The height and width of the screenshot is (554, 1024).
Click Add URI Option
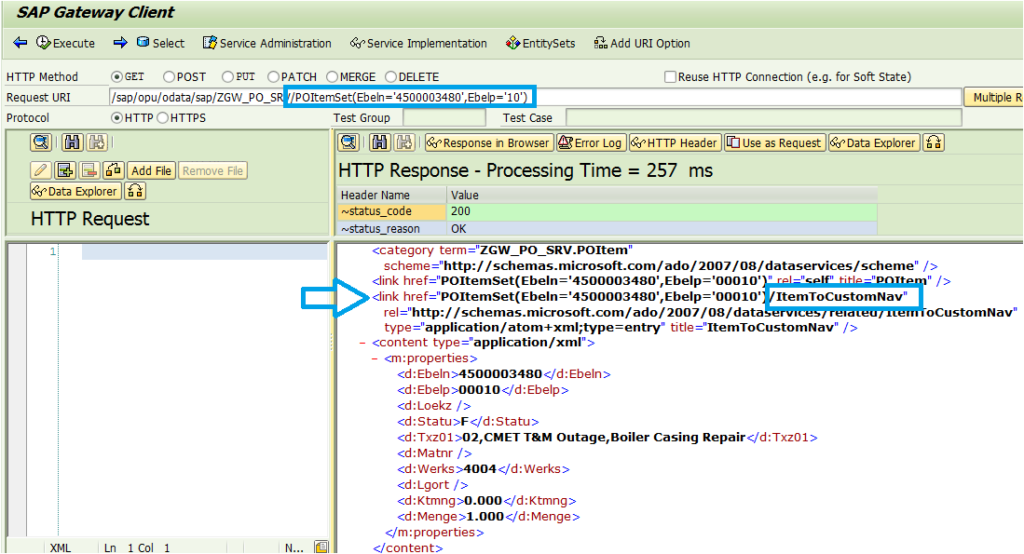(641, 43)
